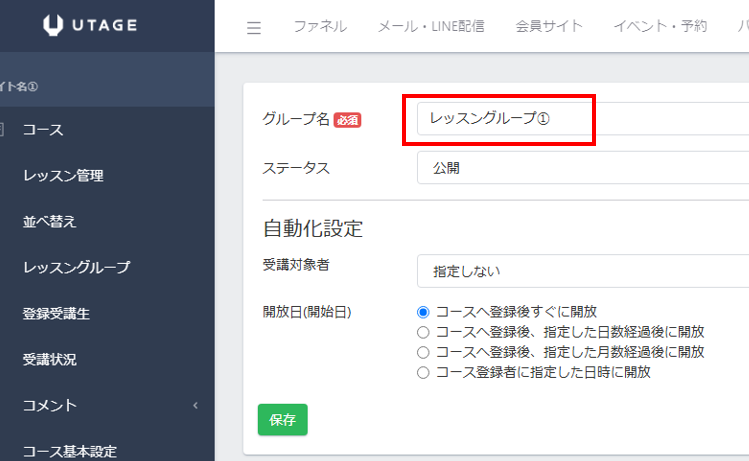
Task: Expand the コメント sidebar chevron
Action: click(195, 406)
